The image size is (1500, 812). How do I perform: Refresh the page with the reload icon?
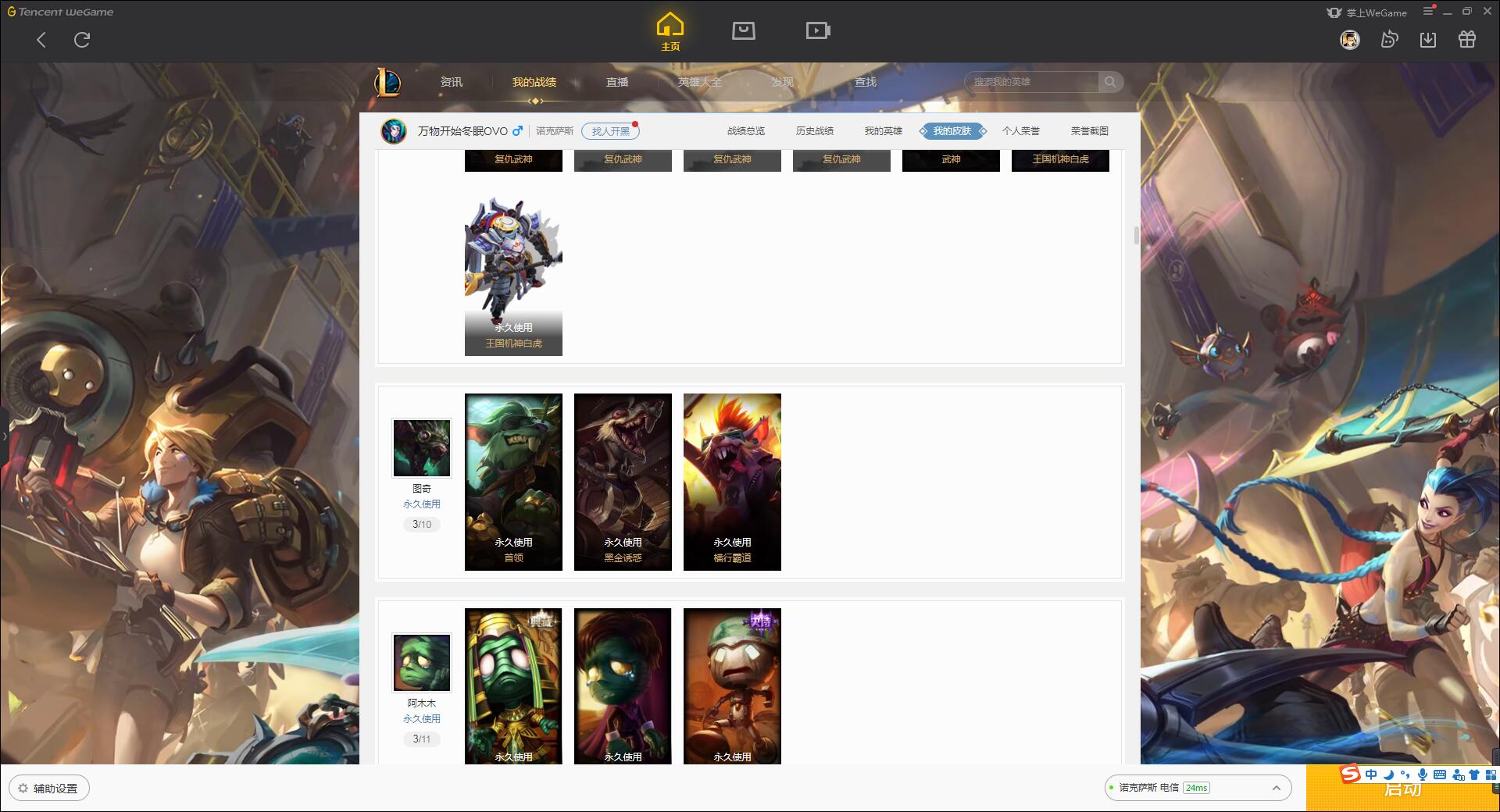82,40
